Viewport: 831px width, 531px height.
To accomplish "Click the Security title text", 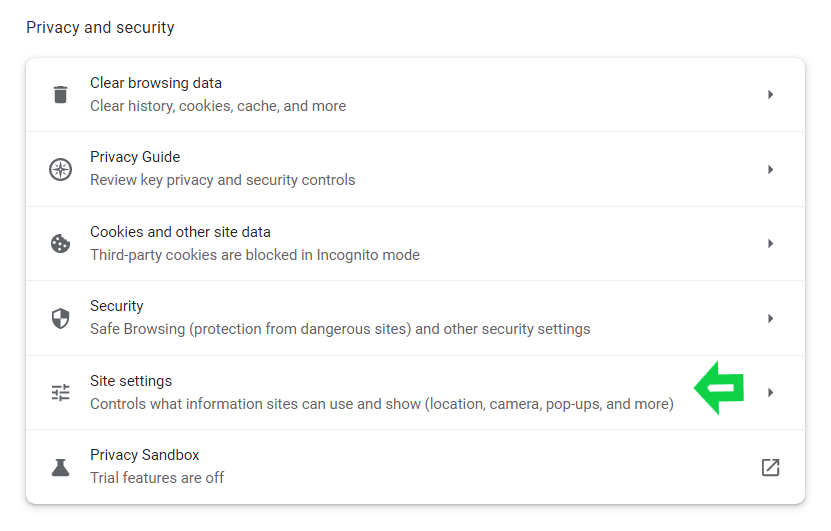I will [117, 306].
